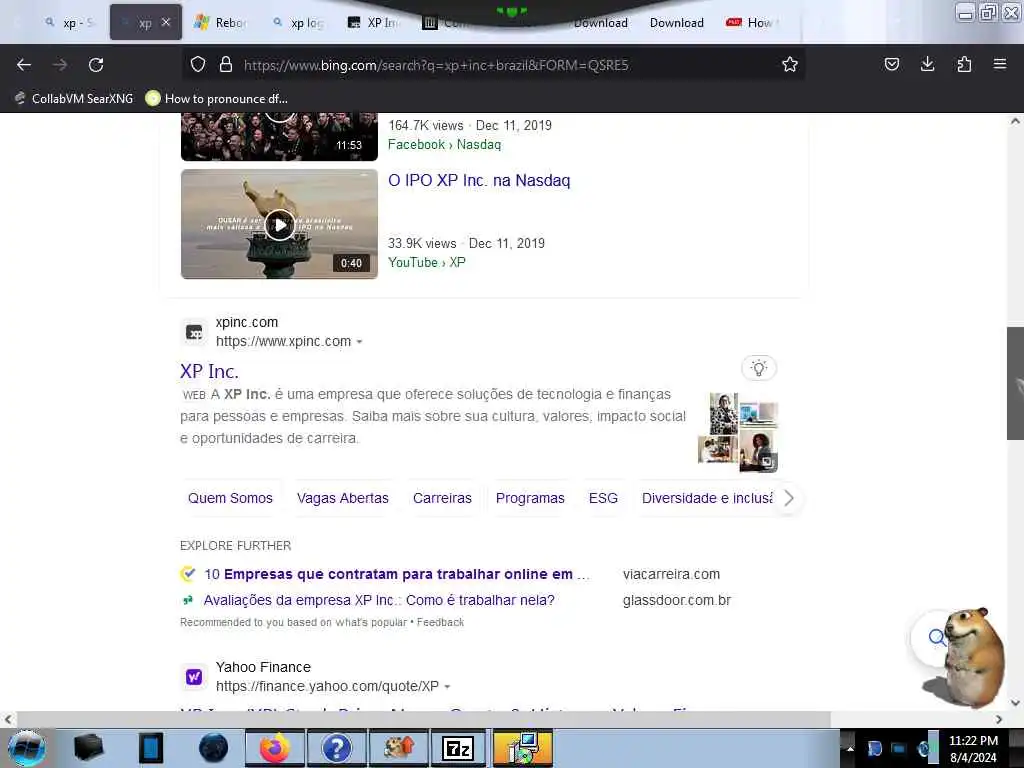
Task: Open the Firefox downloads panel
Action: point(927,64)
